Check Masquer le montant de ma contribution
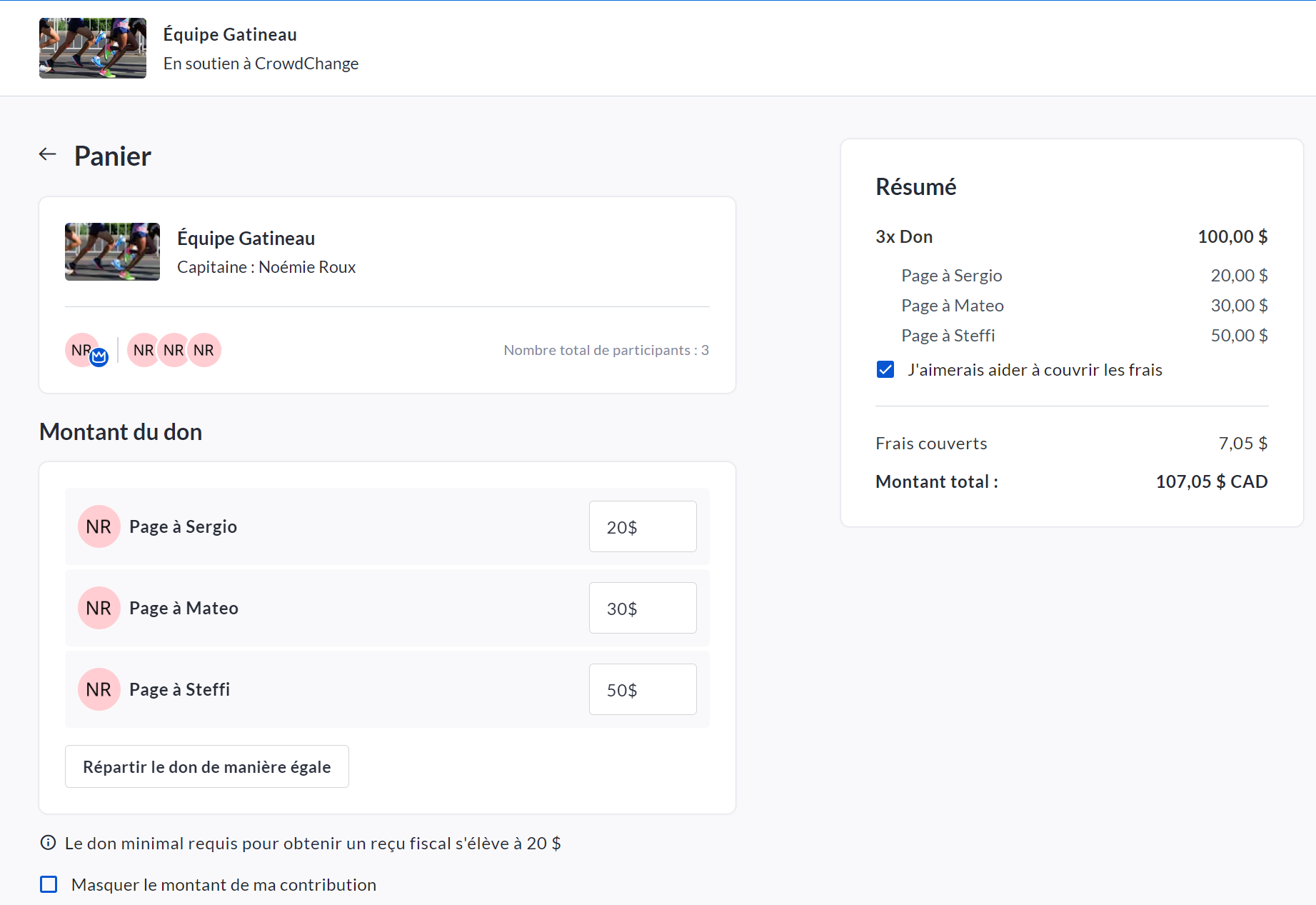 point(49,884)
